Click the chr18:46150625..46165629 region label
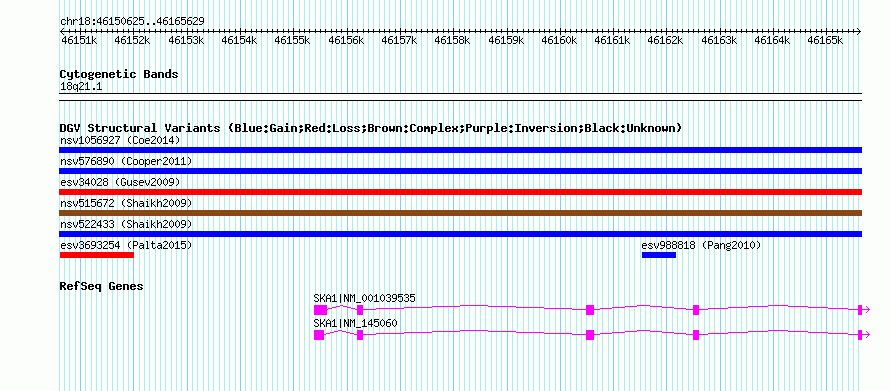 pyautogui.click(x=132, y=21)
